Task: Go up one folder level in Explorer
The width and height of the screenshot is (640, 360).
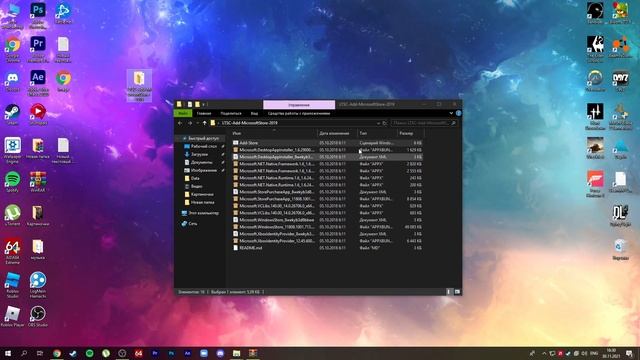Action: 204,123
